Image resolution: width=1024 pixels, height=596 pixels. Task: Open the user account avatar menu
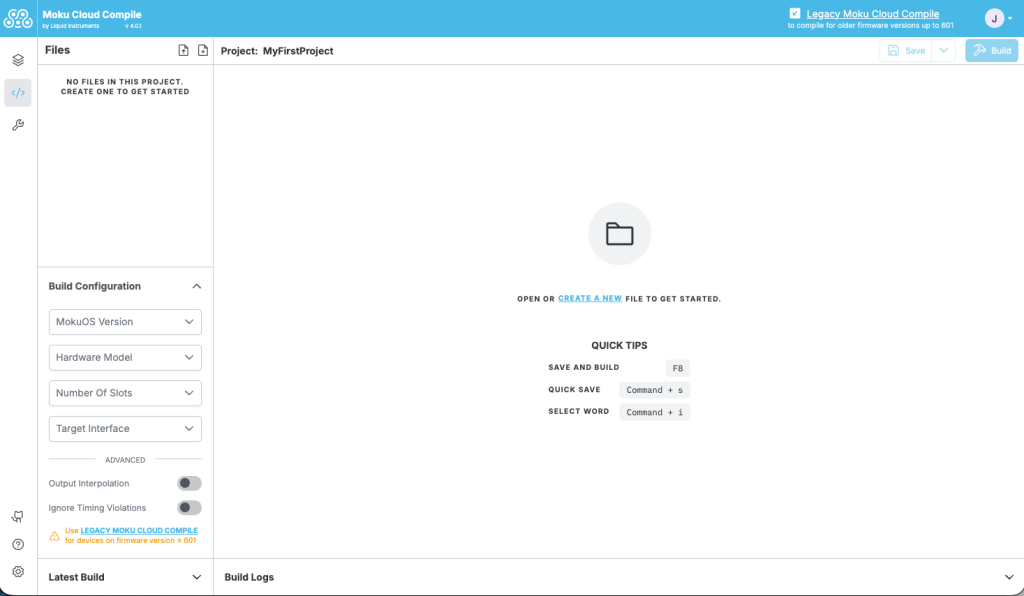point(996,18)
